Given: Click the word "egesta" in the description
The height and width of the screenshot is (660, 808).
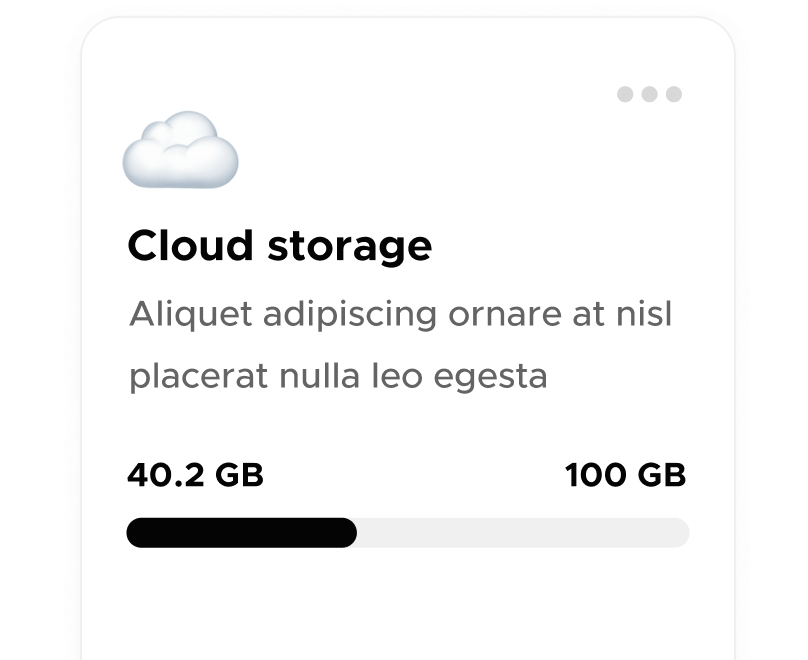Looking at the screenshot, I should tap(488, 378).
